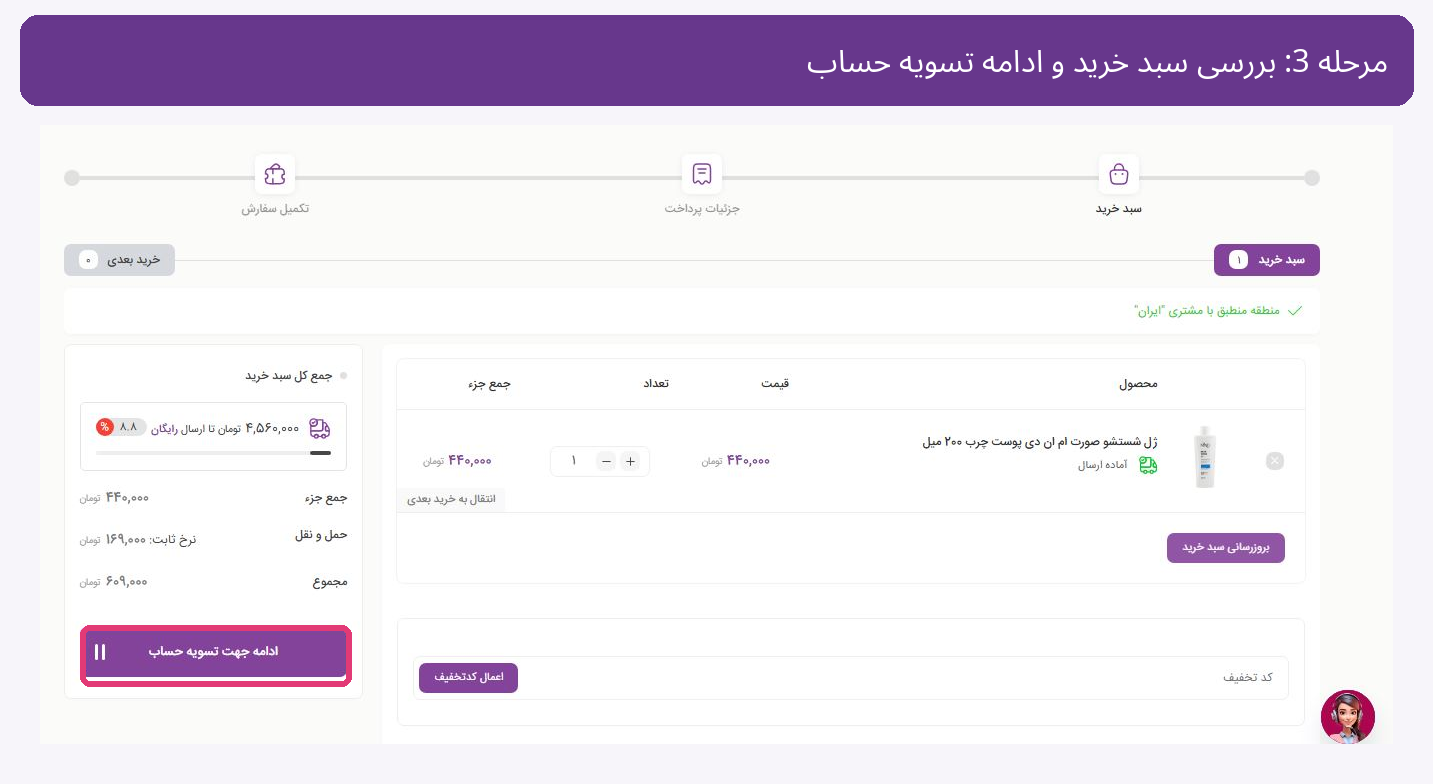Image resolution: width=1433 pixels, height=784 pixels.
Task: Click the quantity field showing ۱
Action: (x=574, y=461)
